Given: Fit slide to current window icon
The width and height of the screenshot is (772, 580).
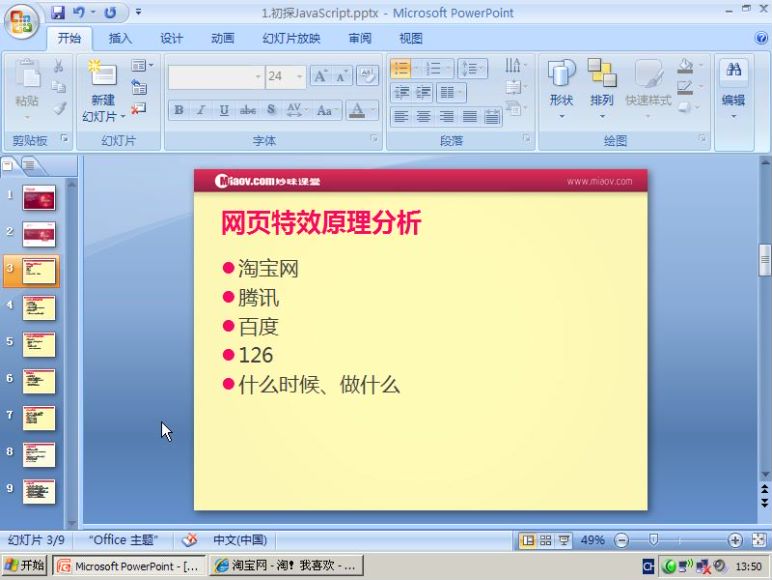Looking at the screenshot, I should click(759, 540).
